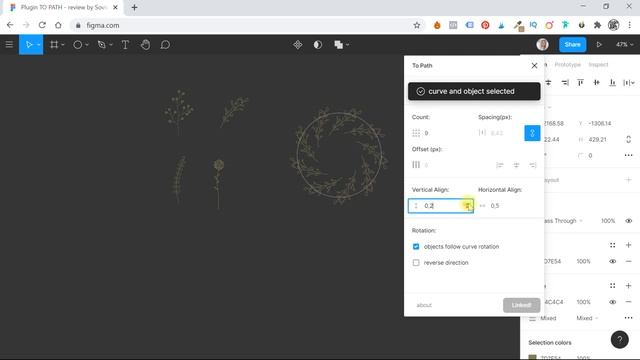The height and width of the screenshot is (360, 640).
Task: Open advanced stroke options ellipsis
Action: point(628,318)
